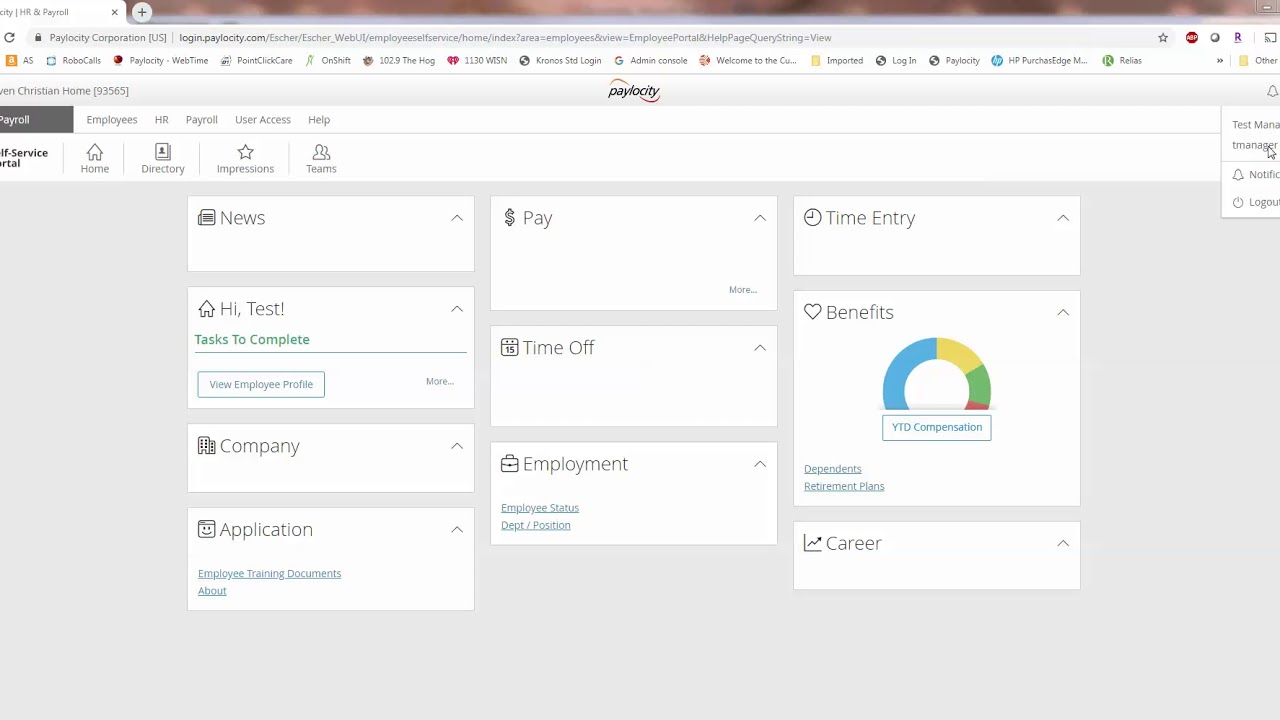This screenshot has height=720, width=1280.
Task: Click the View Employee Profile button
Action: point(261,384)
